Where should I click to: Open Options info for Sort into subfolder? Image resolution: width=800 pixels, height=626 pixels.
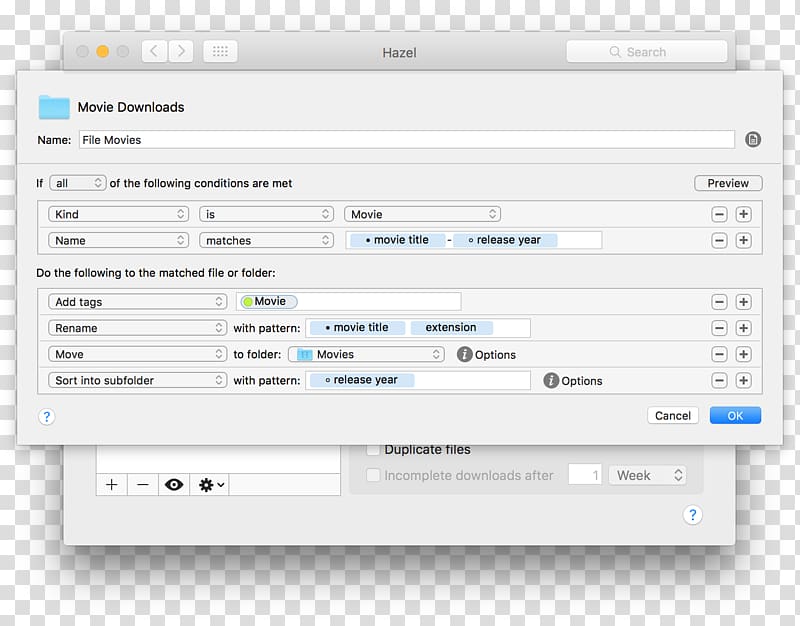(x=551, y=380)
